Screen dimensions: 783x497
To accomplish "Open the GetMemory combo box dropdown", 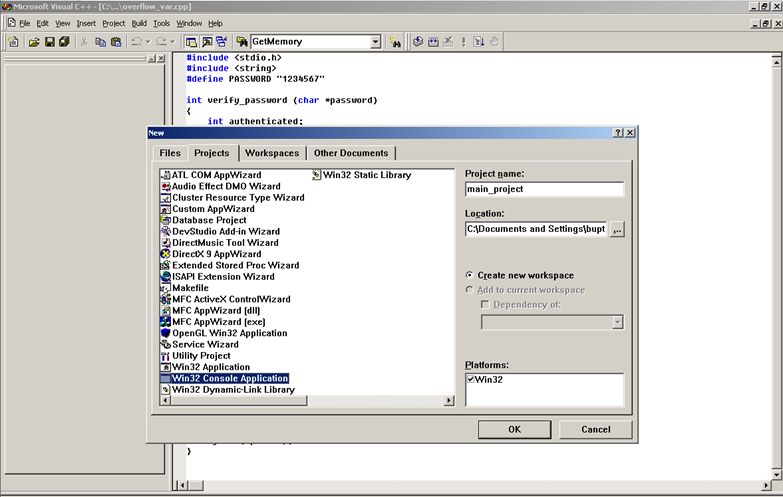I will coord(376,42).
